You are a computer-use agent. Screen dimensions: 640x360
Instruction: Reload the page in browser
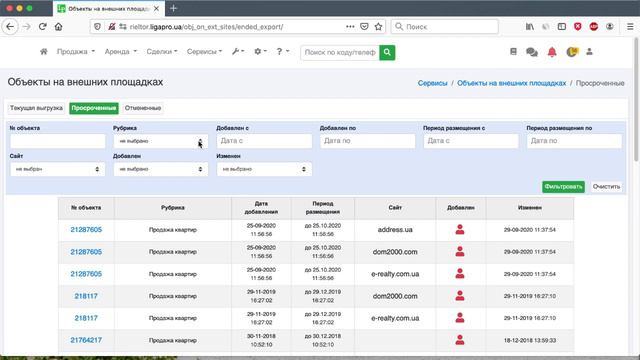(42, 27)
